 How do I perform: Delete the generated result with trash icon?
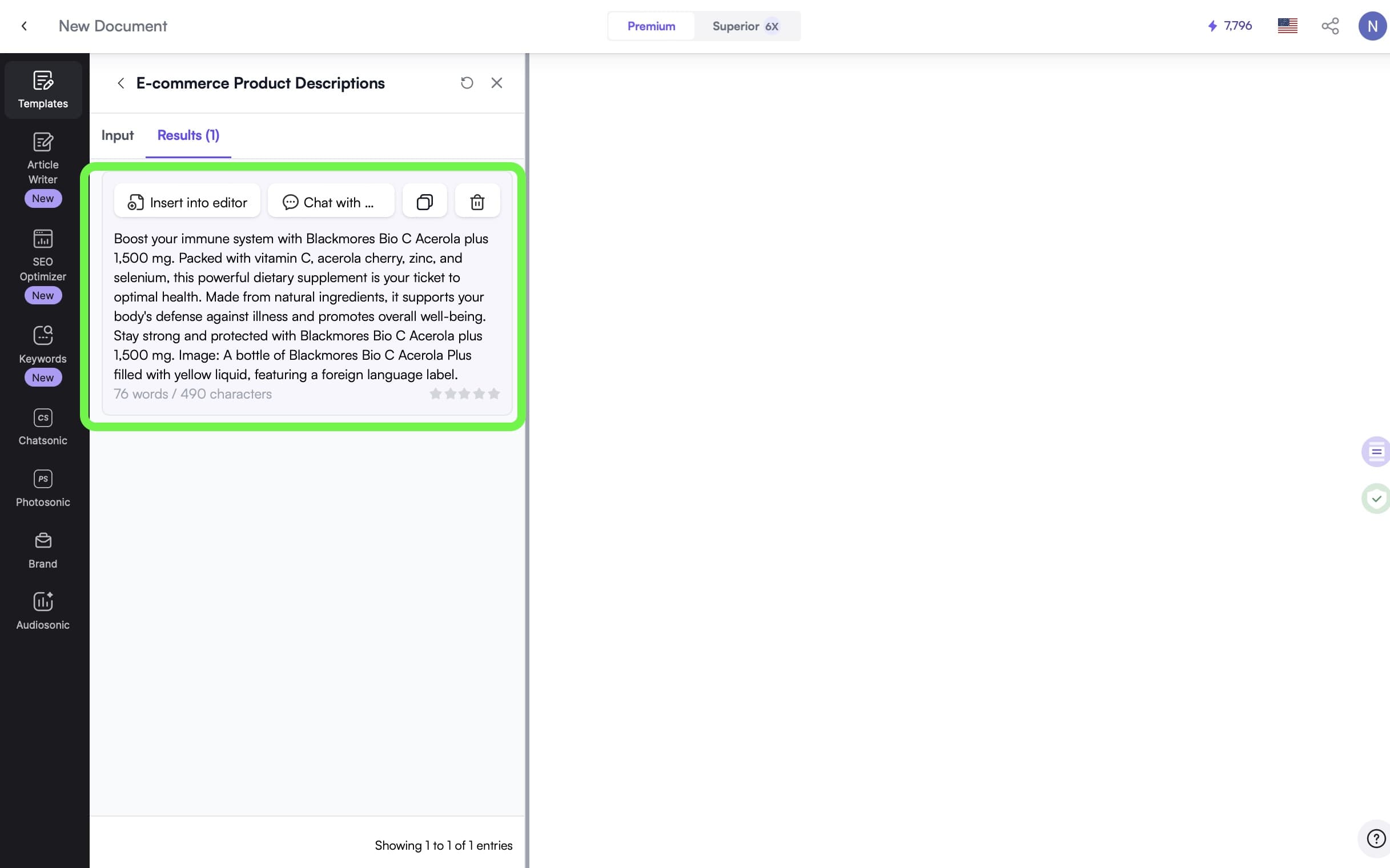click(477, 202)
